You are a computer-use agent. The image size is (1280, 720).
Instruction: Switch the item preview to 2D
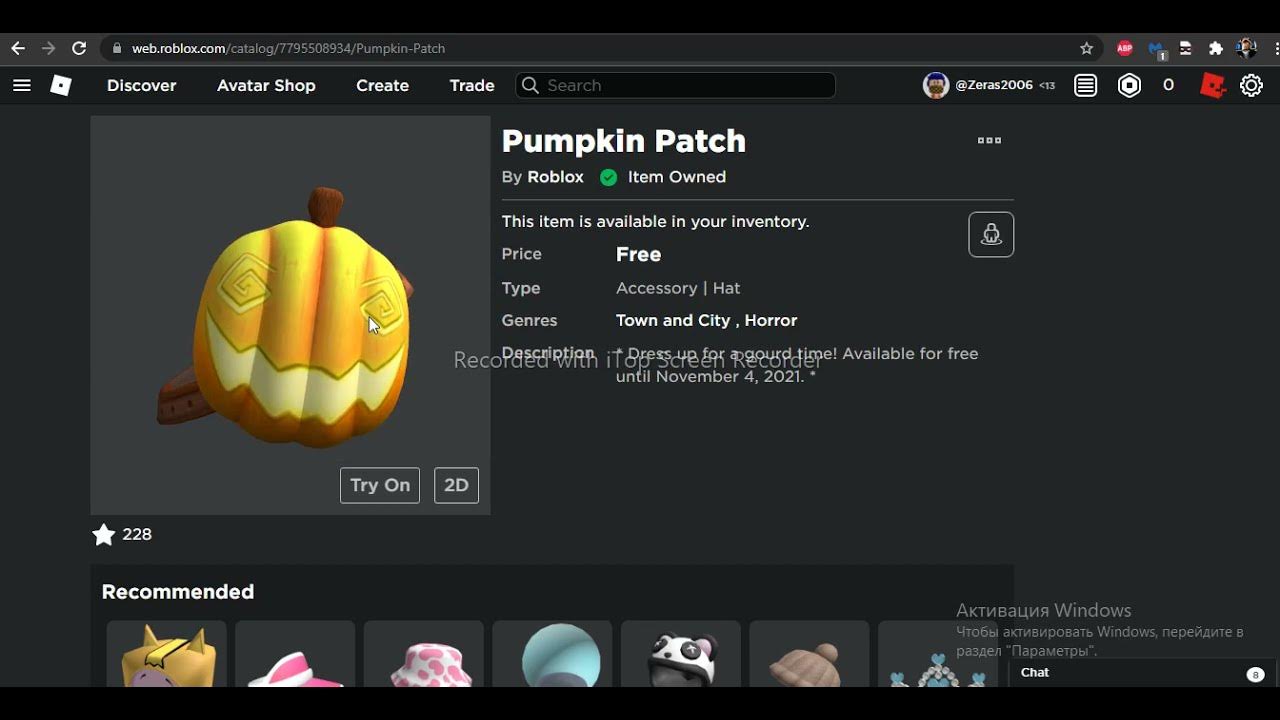coord(456,485)
